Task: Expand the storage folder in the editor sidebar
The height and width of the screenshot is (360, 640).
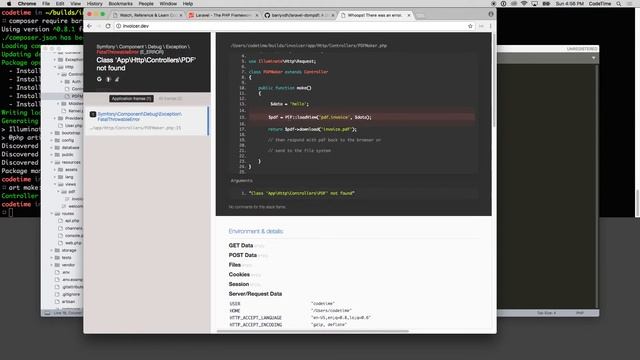Action: (52, 250)
